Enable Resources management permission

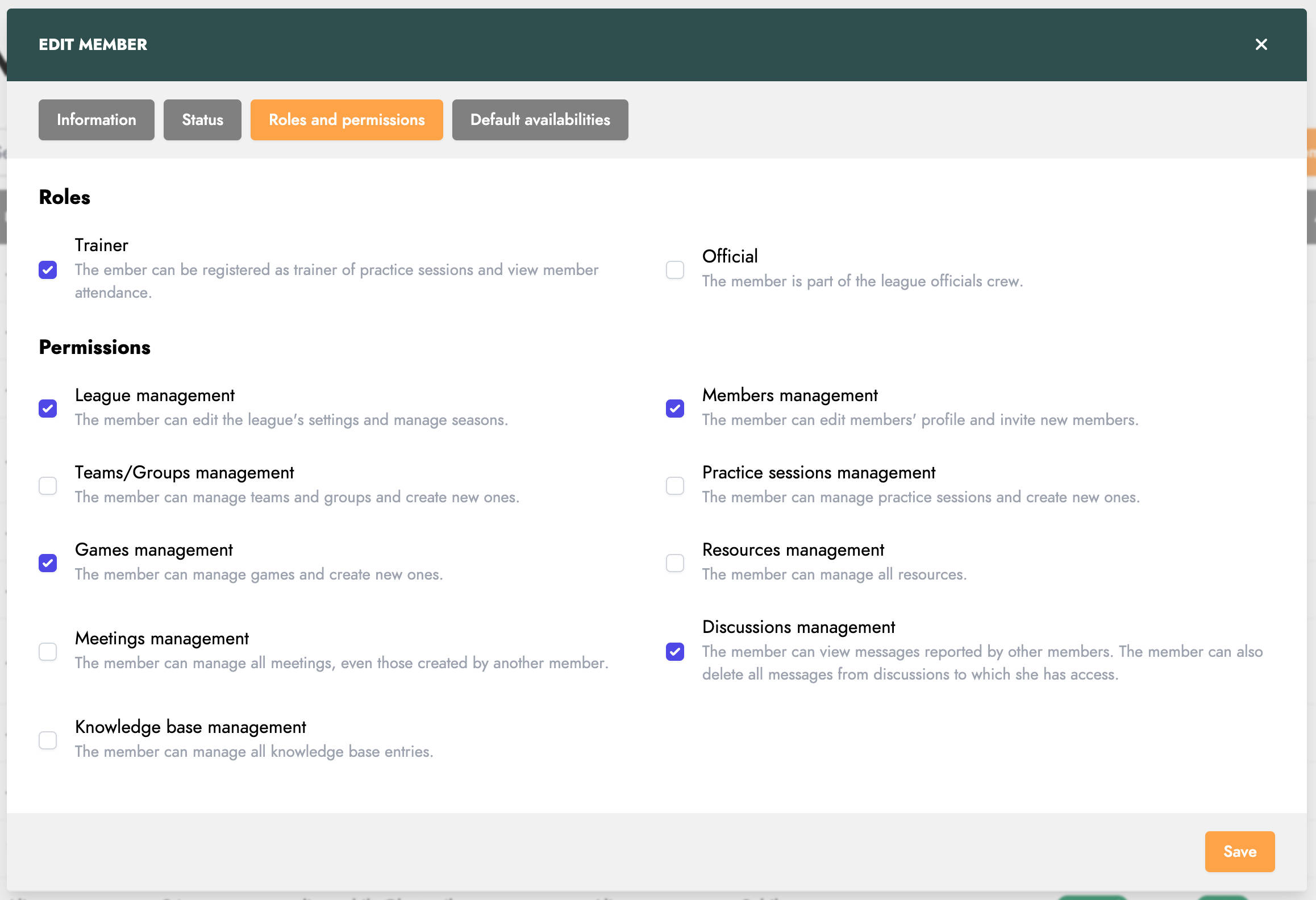675,563
